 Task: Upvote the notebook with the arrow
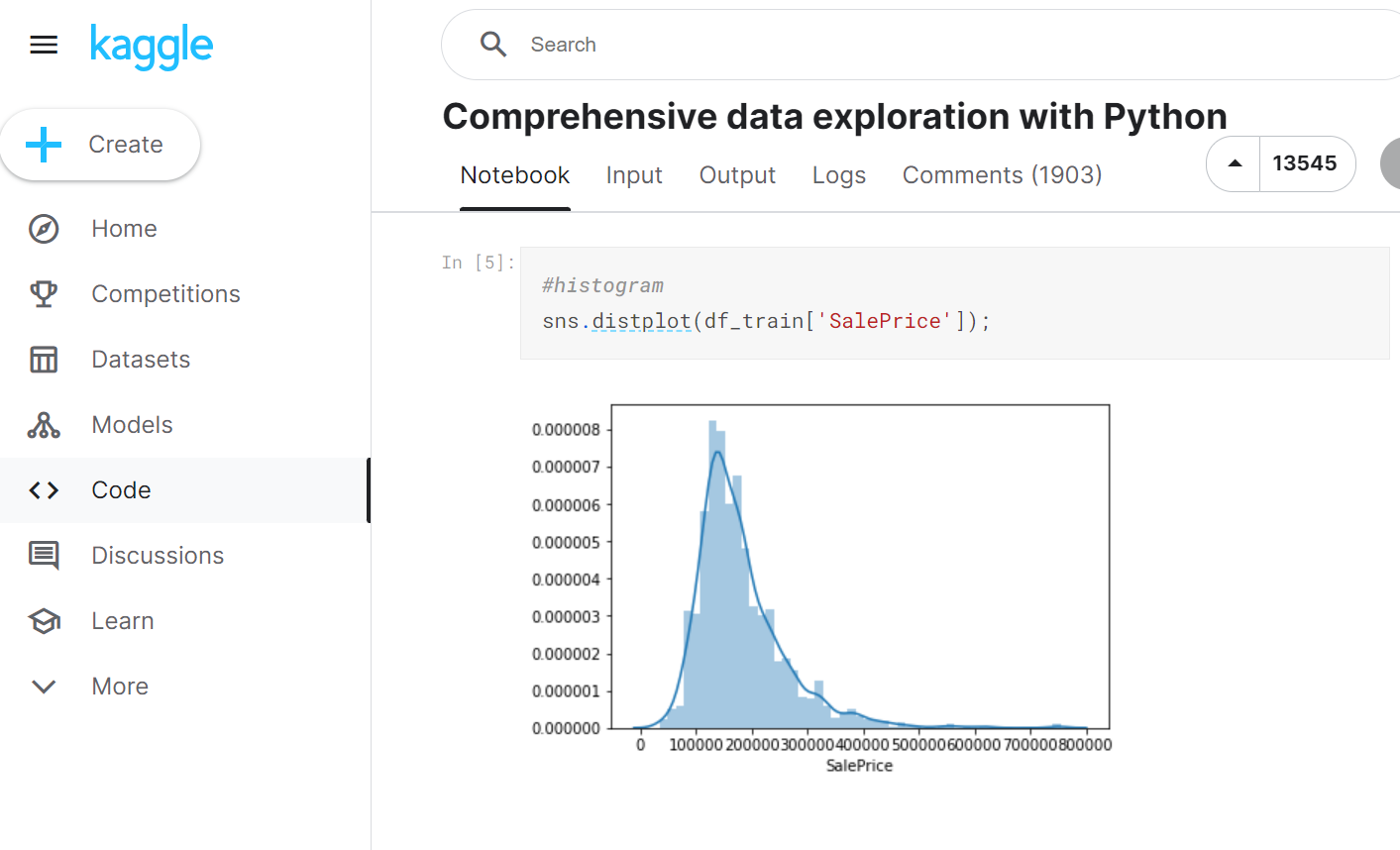(x=1235, y=163)
